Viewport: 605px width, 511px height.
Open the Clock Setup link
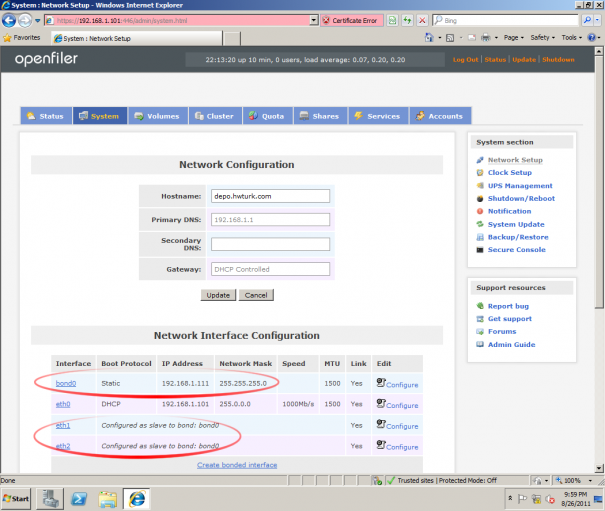pyautogui.click(x=509, y=173)
